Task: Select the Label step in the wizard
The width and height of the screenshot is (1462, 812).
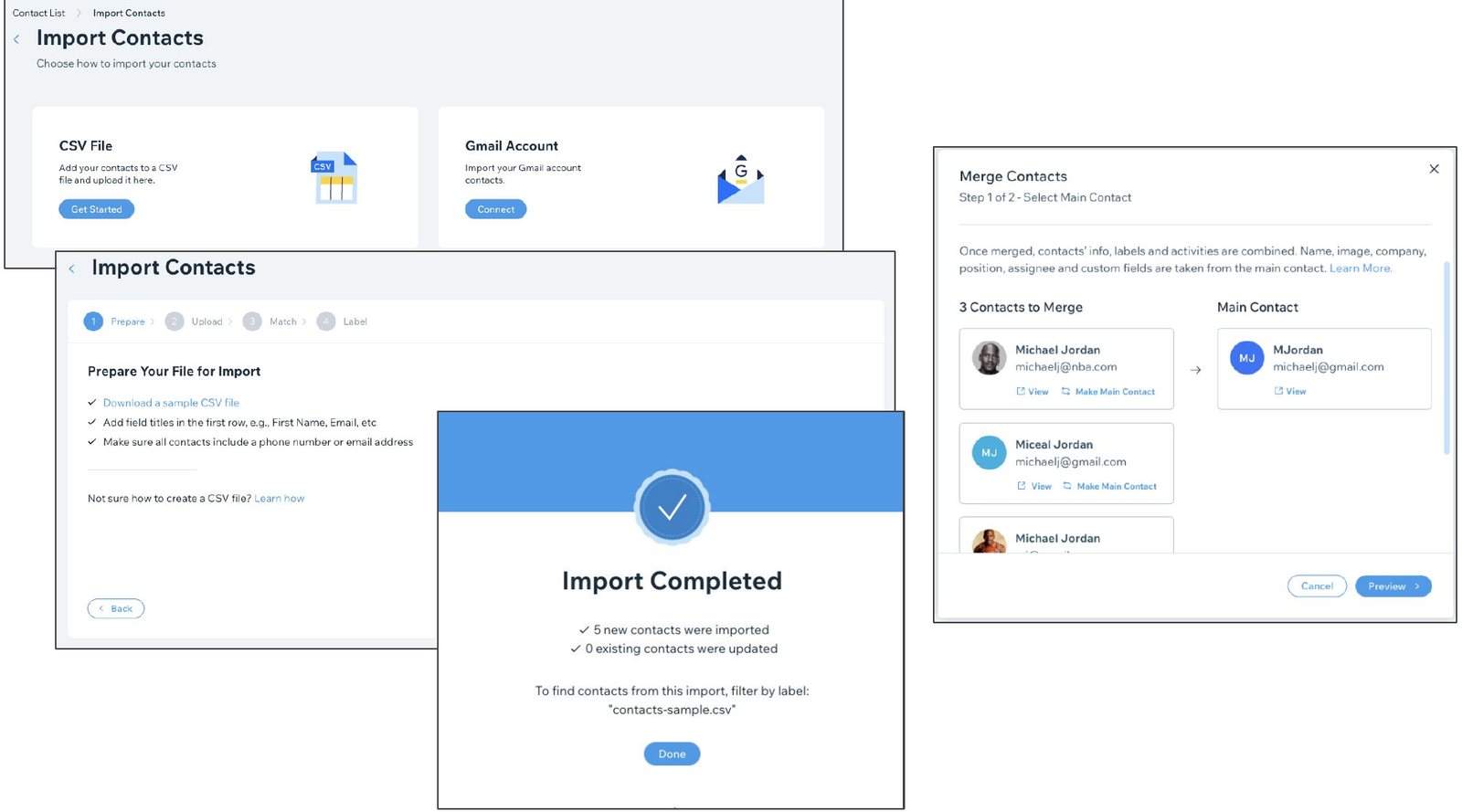Action: click(343, 322)
